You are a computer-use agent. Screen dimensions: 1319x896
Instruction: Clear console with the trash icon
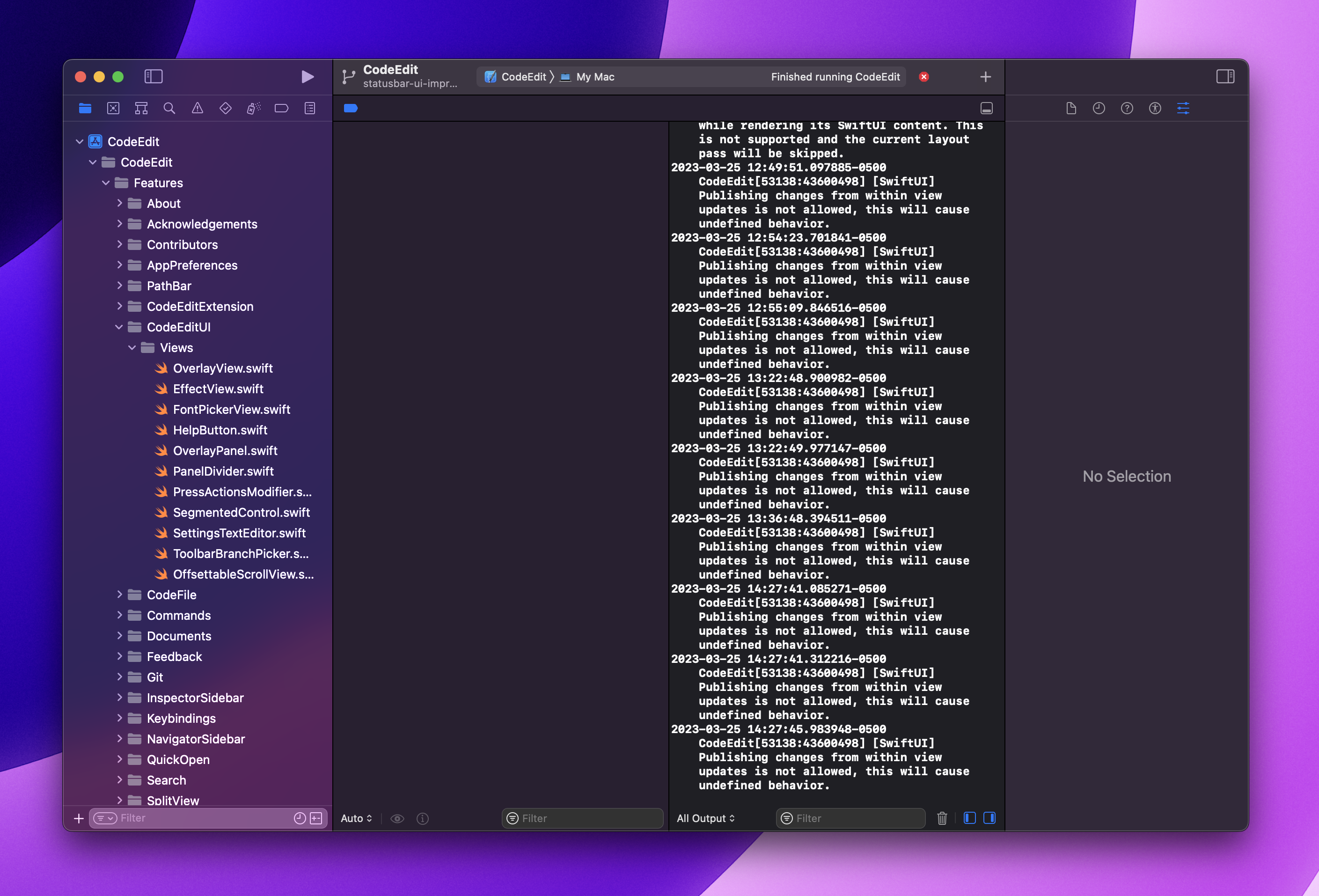pos(942,818)
